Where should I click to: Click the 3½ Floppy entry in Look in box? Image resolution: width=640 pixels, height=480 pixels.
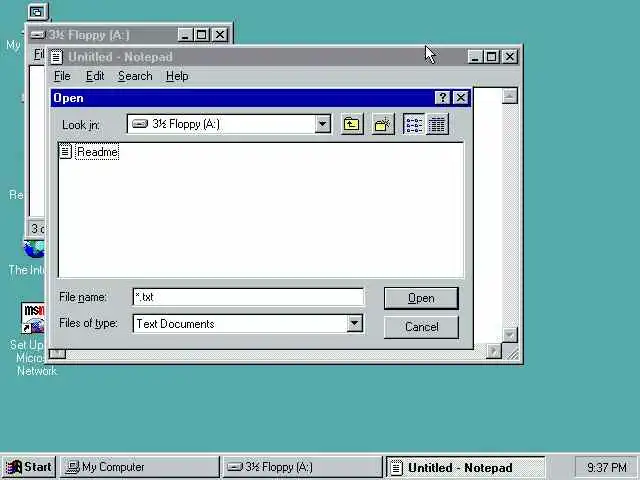pyautogui.click(x=221, y=124)
